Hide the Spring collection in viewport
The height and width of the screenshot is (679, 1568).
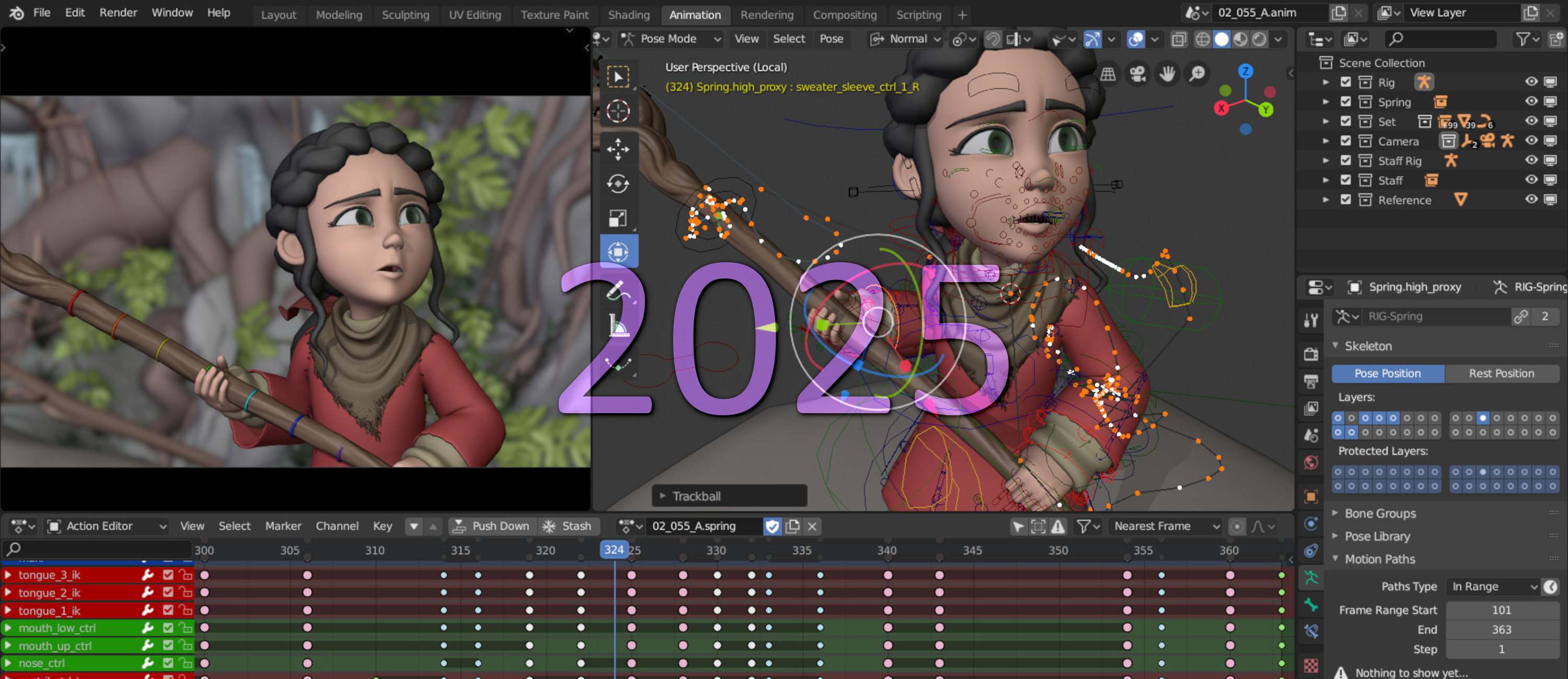coord(1531,102)
